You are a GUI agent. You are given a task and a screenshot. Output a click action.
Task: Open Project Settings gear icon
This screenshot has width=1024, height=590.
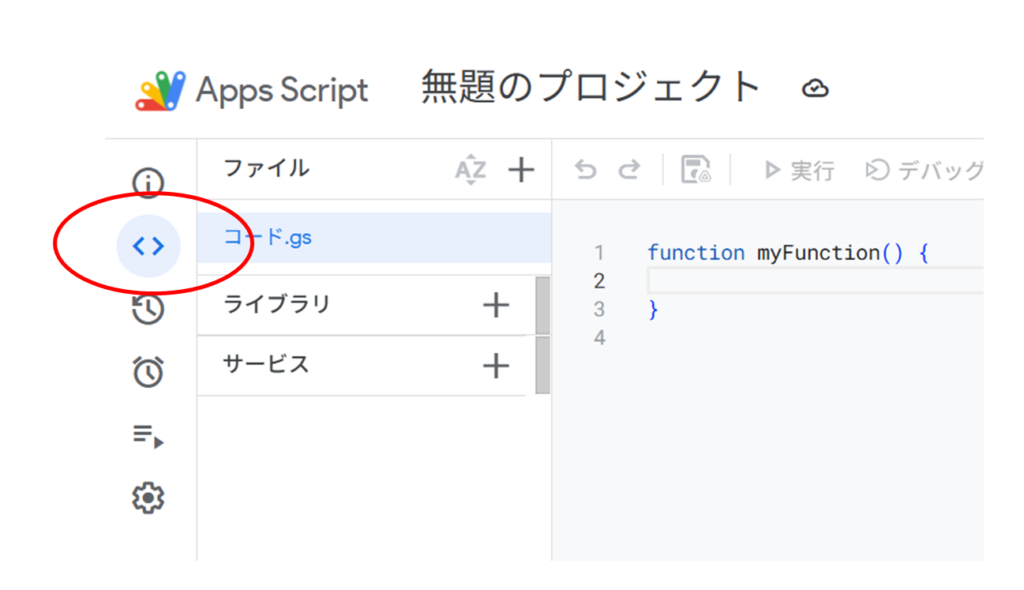click(x=148, y=498)
